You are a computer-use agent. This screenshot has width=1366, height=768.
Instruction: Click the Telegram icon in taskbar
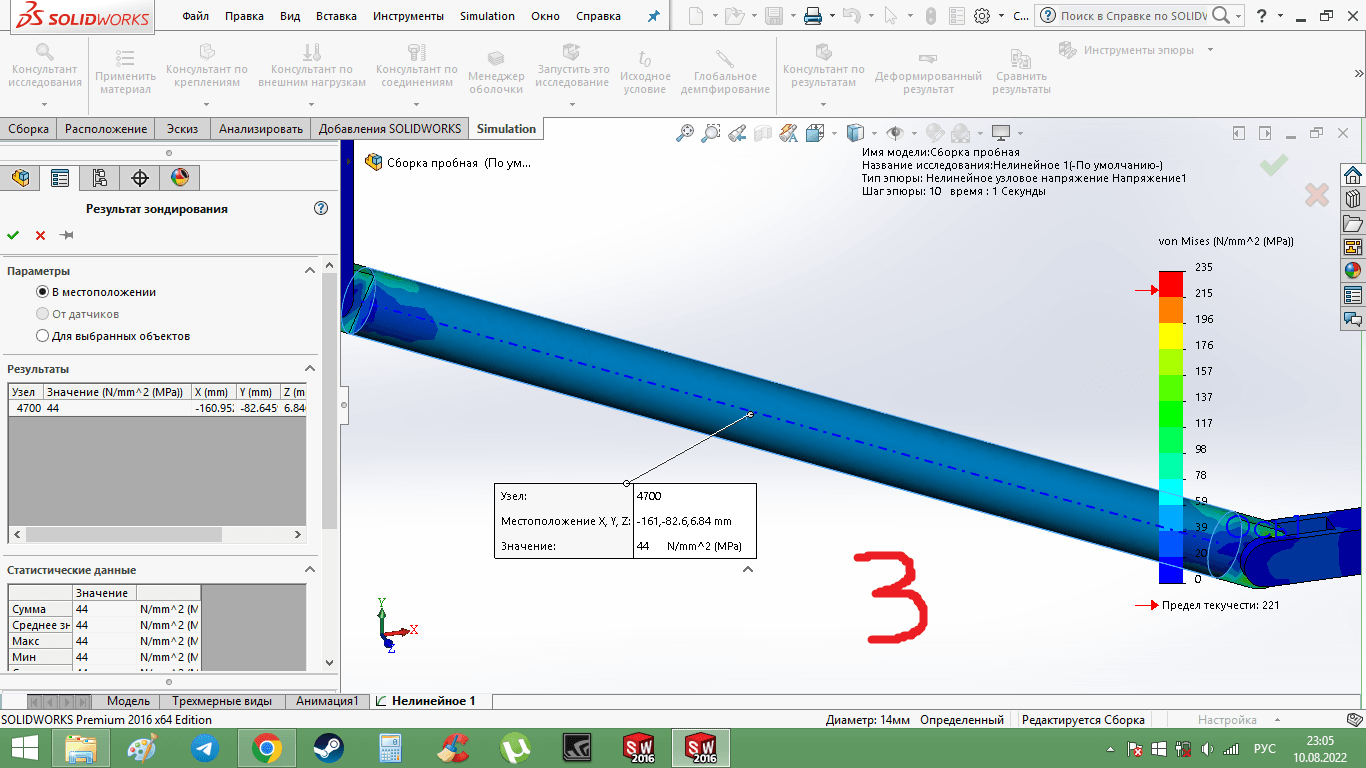[x=205, y=748]
